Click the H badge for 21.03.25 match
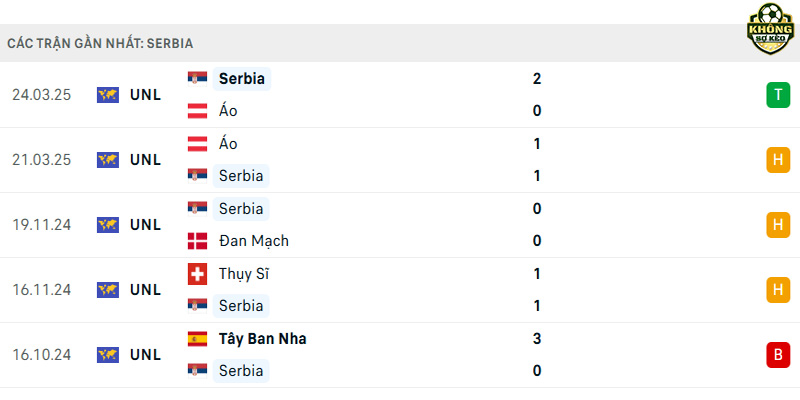 (778, 160)
